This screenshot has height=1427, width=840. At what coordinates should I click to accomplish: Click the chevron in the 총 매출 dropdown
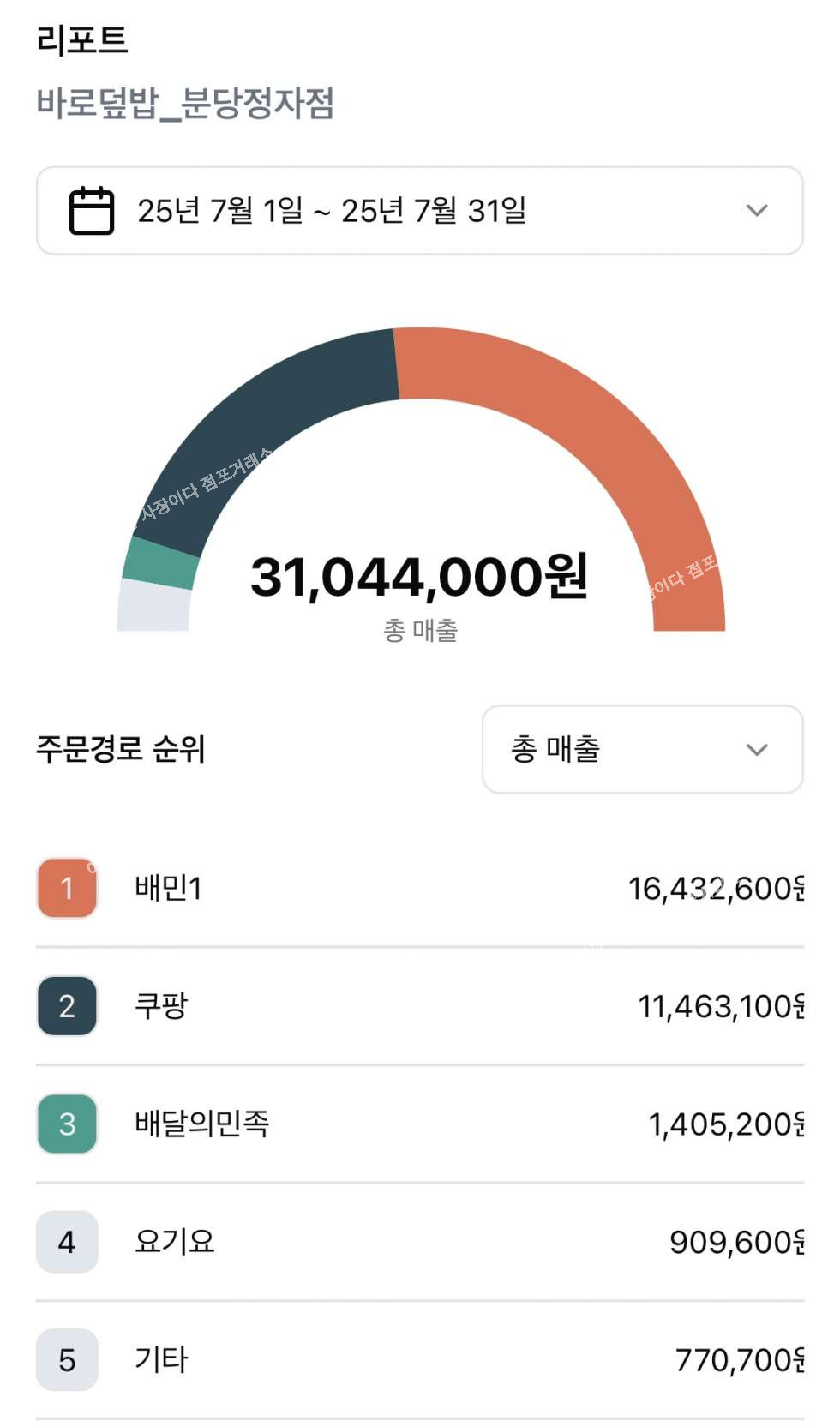coord(756,750)
